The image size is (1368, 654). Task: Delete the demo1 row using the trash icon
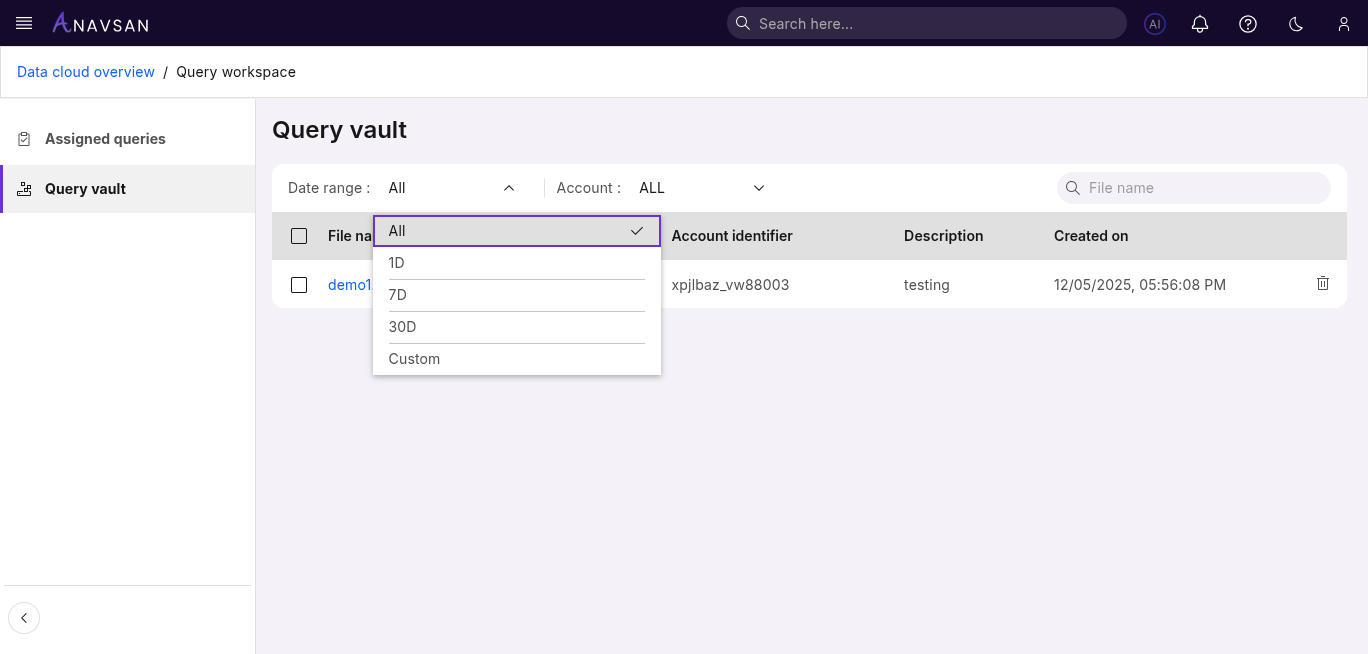(1322, 284)
